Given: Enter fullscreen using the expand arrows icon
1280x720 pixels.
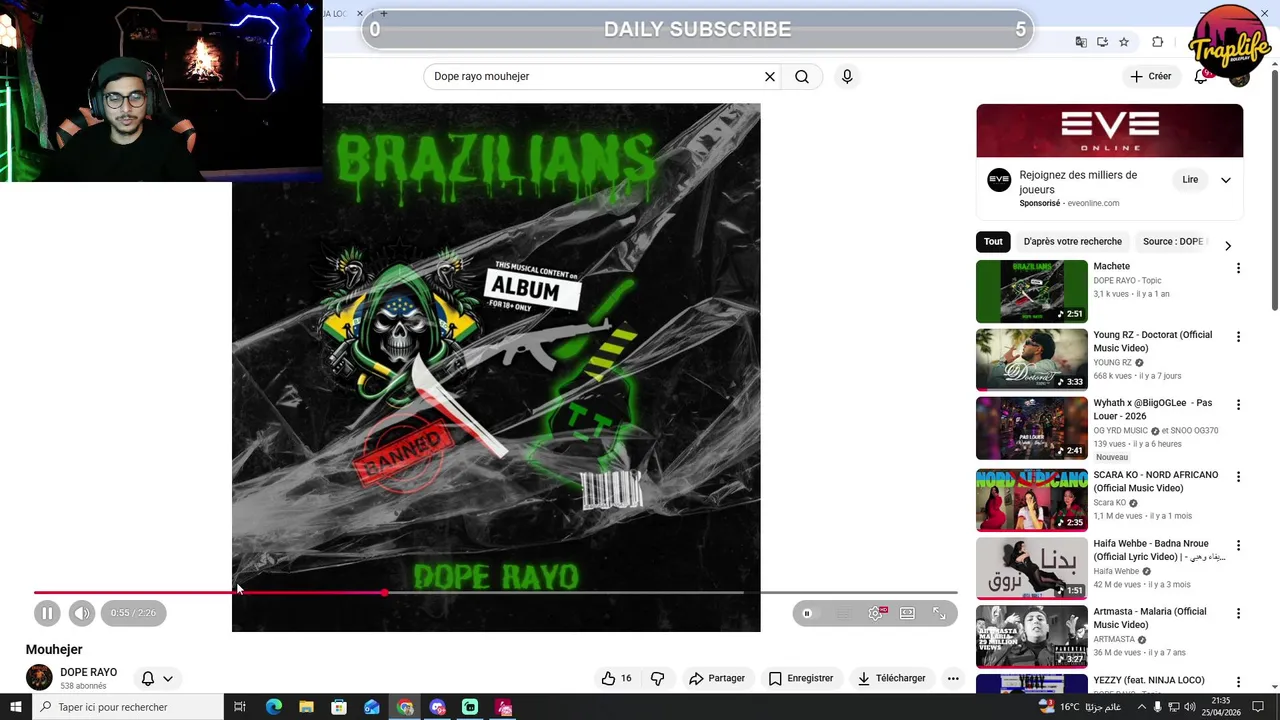Looking at the screenshot, I should click(x=939, y=613).
